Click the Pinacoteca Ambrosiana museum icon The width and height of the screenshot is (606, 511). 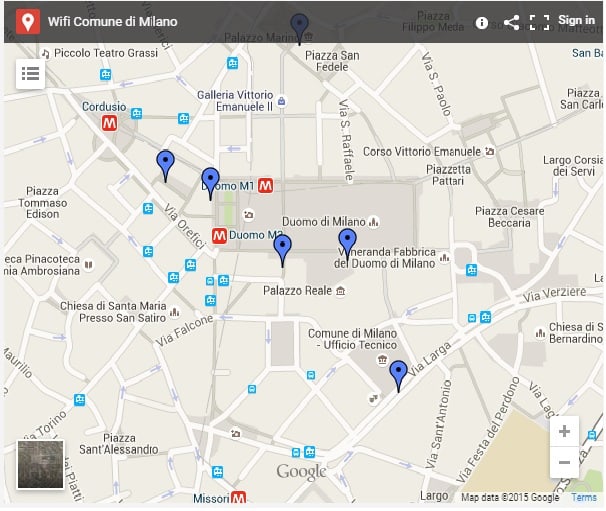coord(89,265)
